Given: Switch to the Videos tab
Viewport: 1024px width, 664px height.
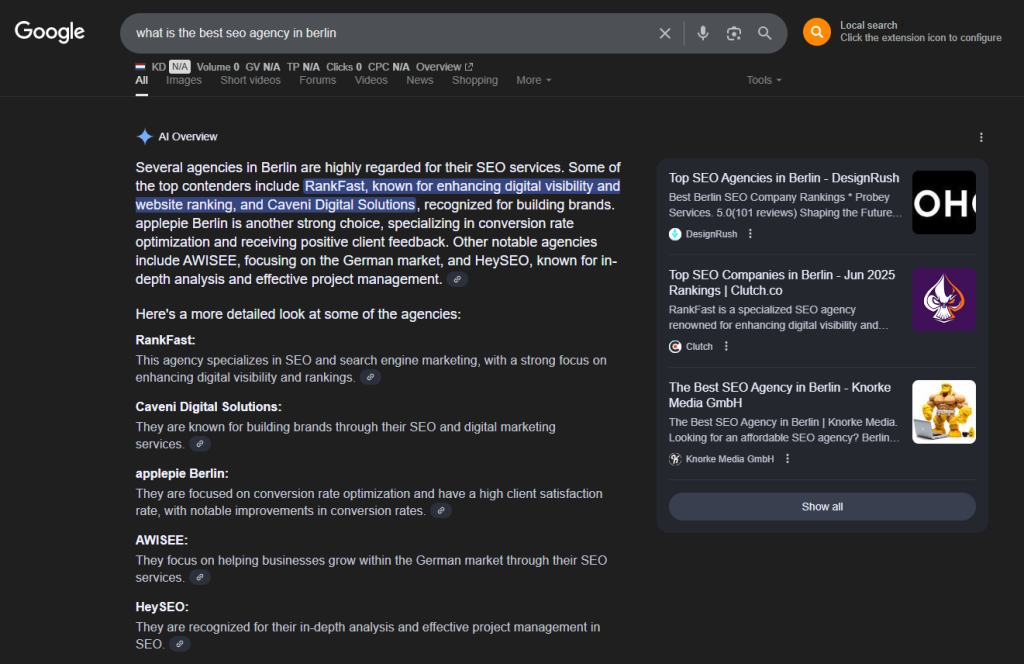Looking at the screenshot, I should (x=371, y=80).
